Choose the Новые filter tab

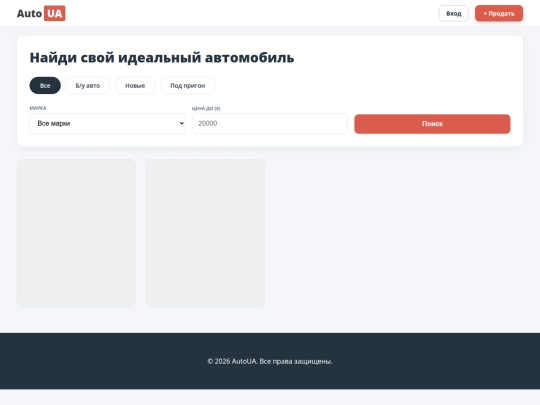(135, 85)
